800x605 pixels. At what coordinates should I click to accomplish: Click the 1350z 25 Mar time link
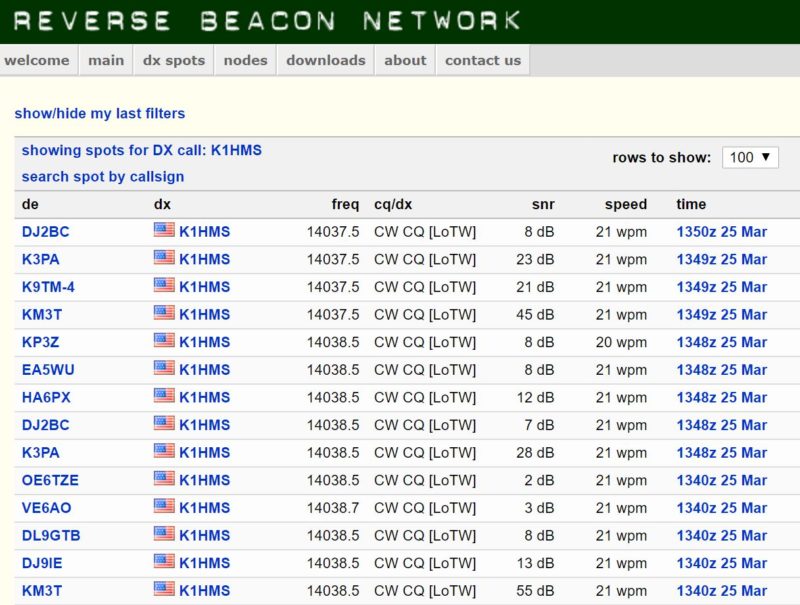[x=721, y=232]
